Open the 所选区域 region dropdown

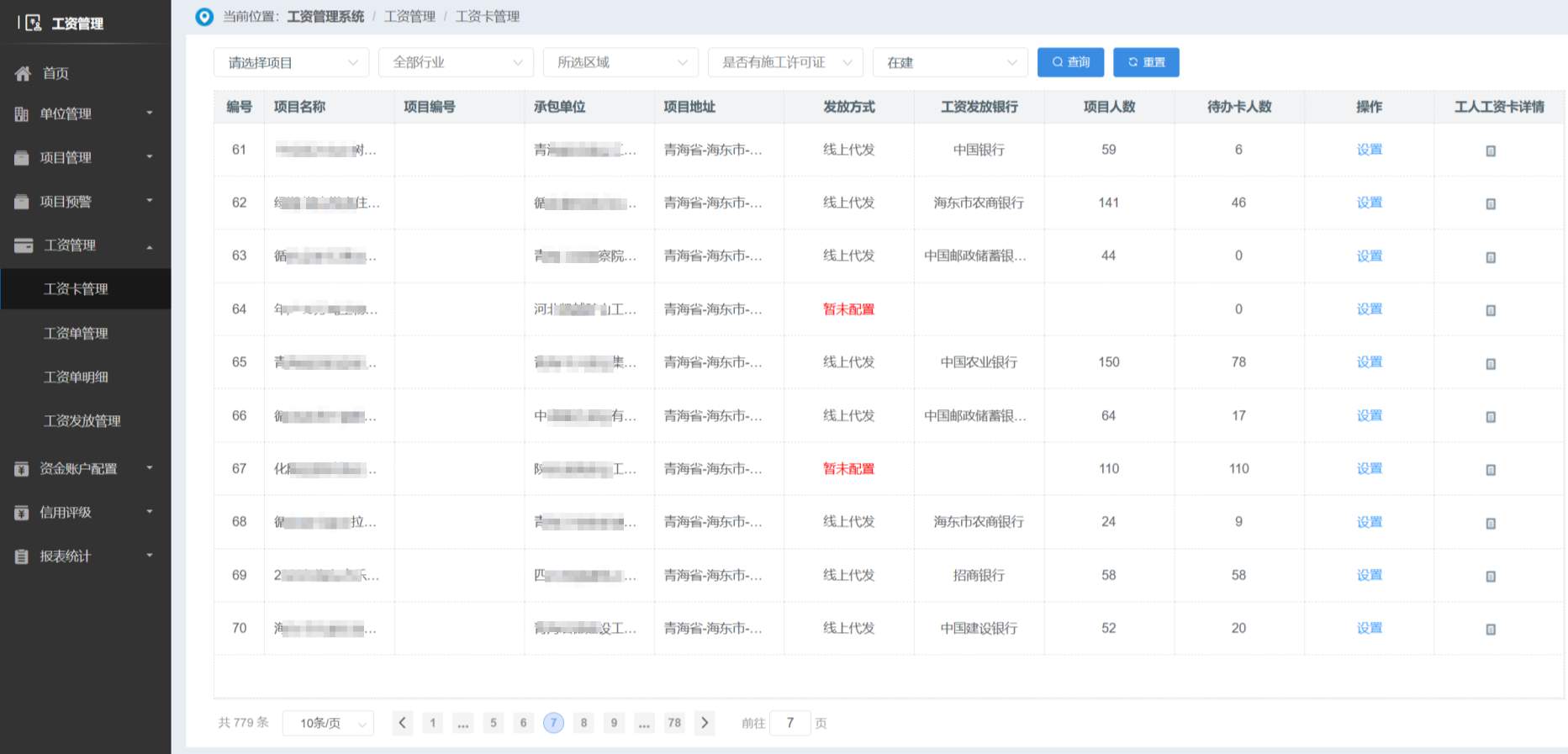point(620,63)
